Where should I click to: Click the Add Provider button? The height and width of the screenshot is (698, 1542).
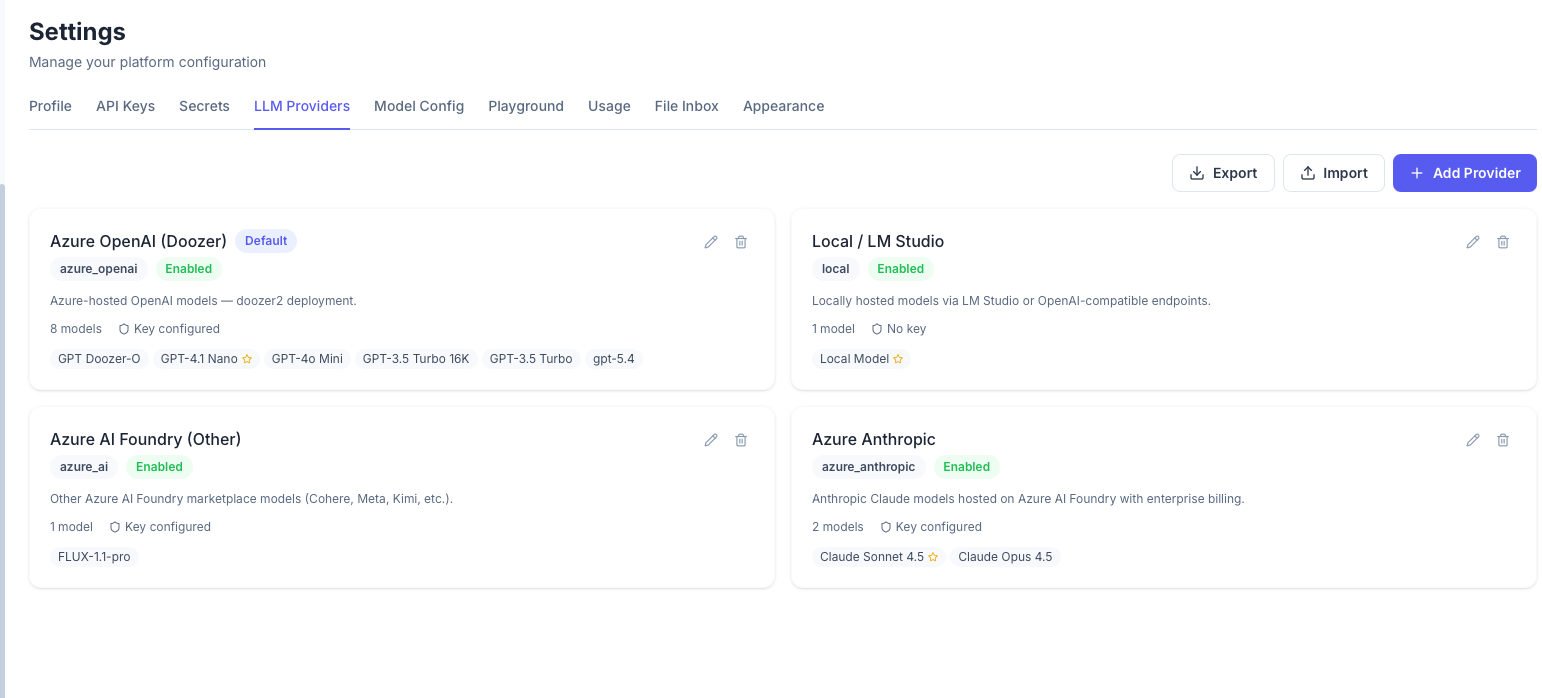1464,173
